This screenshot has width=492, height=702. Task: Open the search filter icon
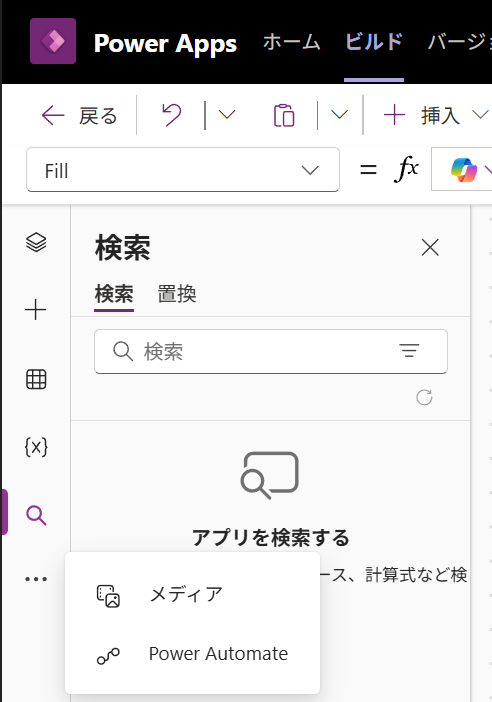(409, 351)
